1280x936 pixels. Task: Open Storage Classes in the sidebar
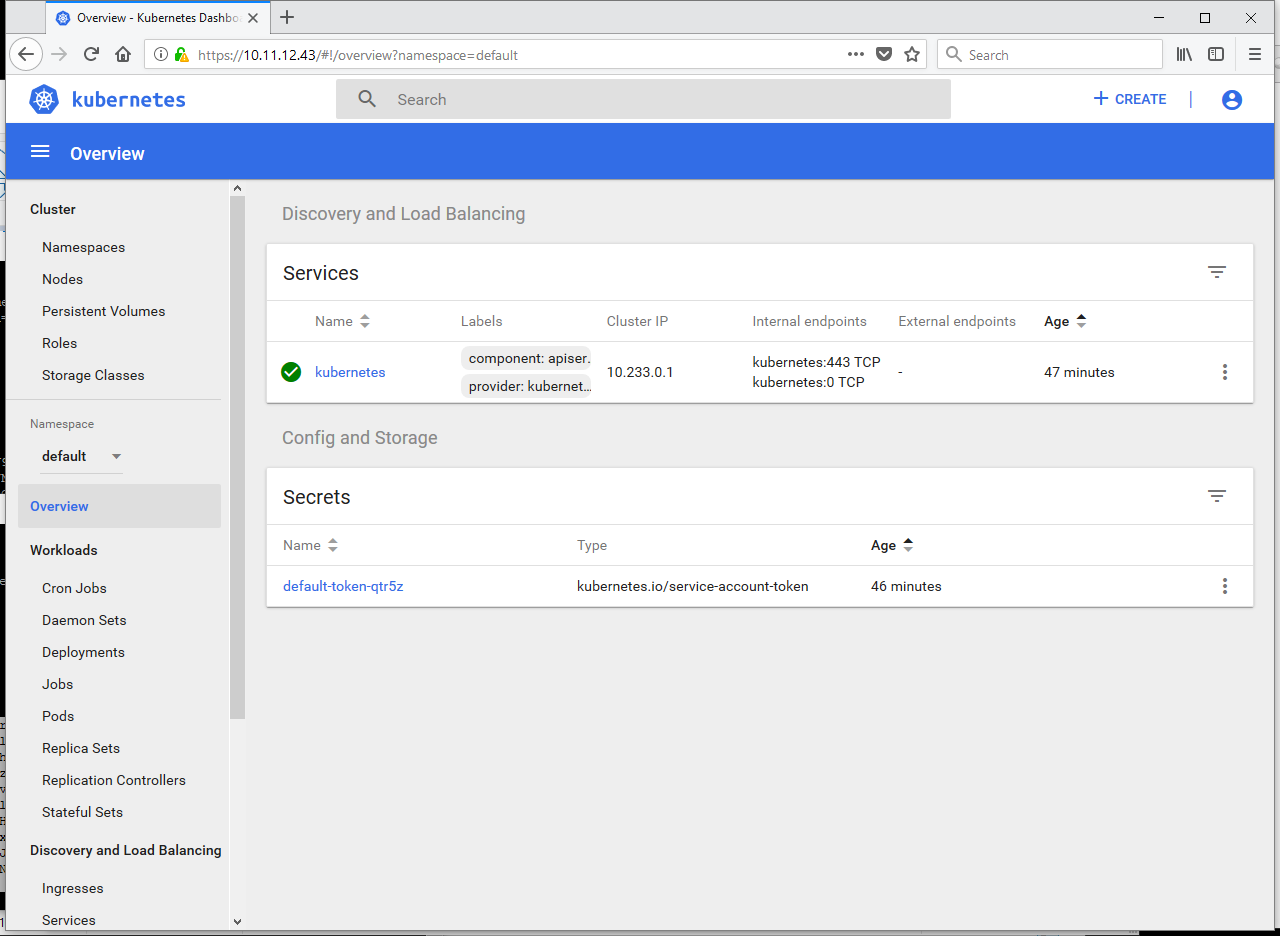[x=93, y=375]
